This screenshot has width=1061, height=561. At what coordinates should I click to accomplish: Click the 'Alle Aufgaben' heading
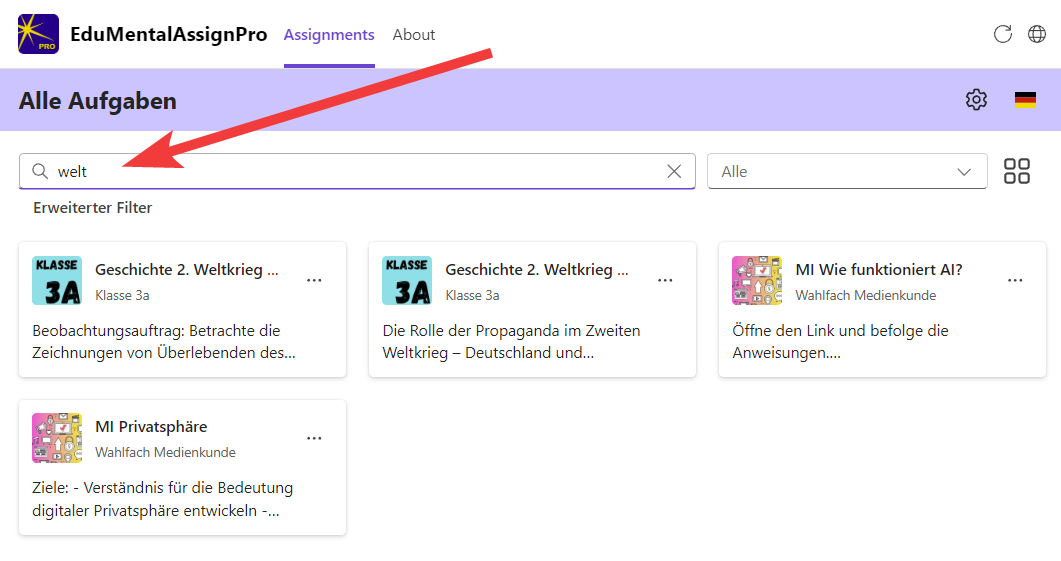[x=97, y=101]
